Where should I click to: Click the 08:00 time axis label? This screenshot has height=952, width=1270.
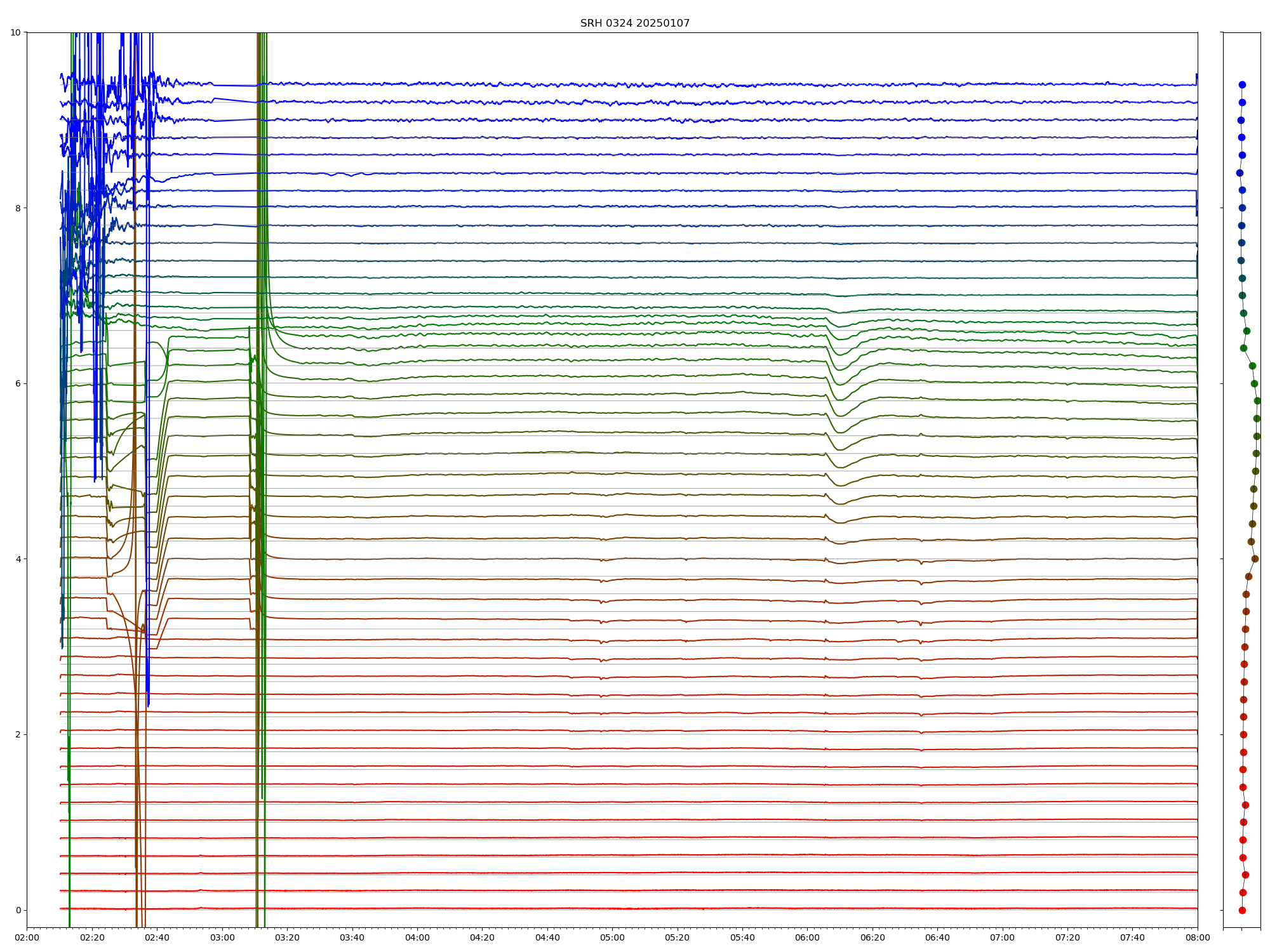(1198, 937)
